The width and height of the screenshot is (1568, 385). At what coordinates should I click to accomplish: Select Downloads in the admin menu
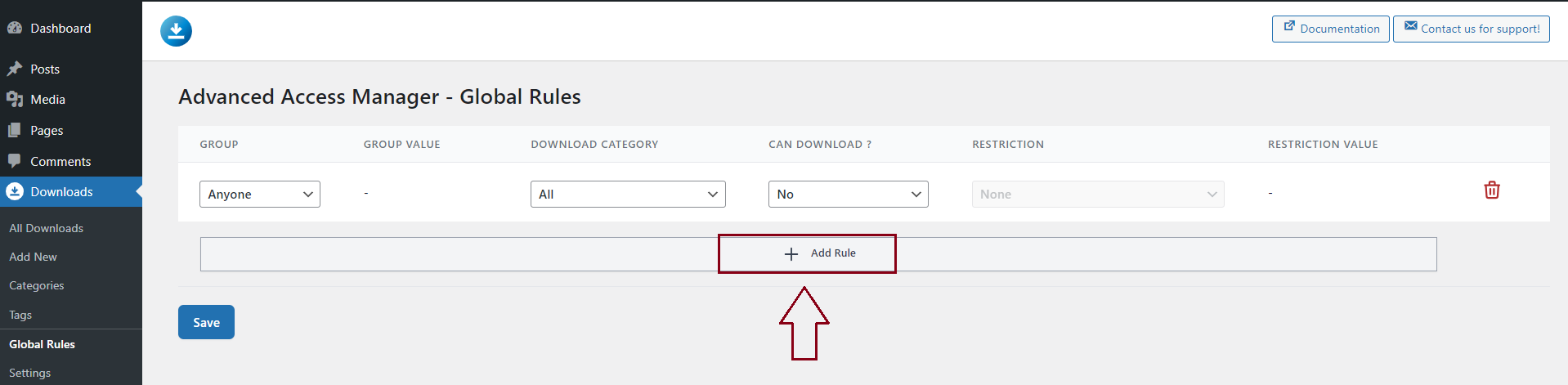coord(71,191)
